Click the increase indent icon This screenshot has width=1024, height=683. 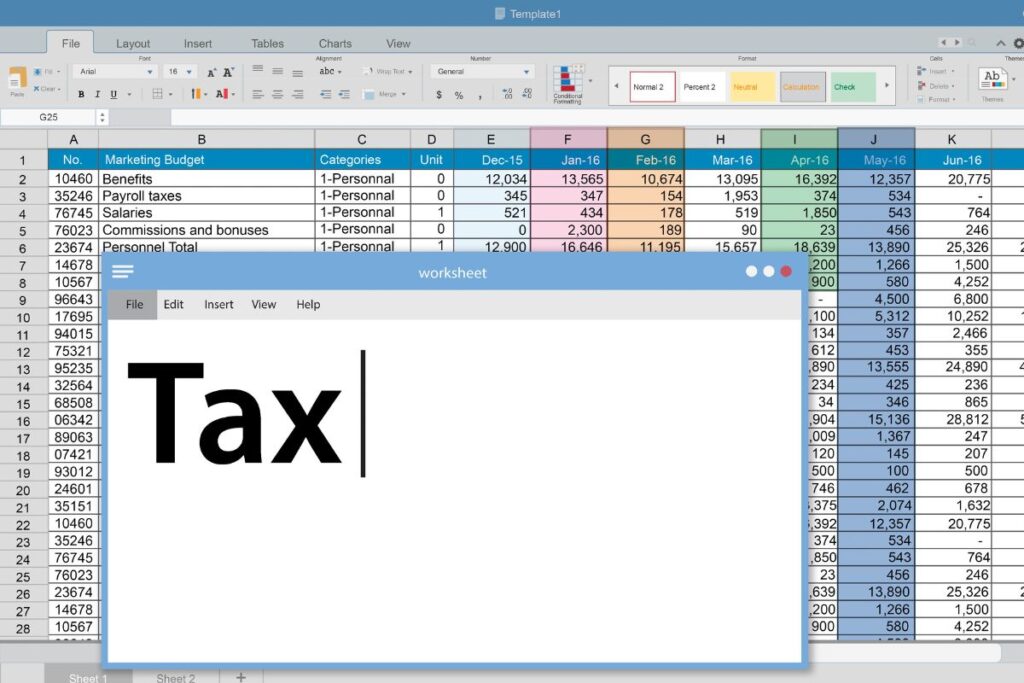(344, 95)
